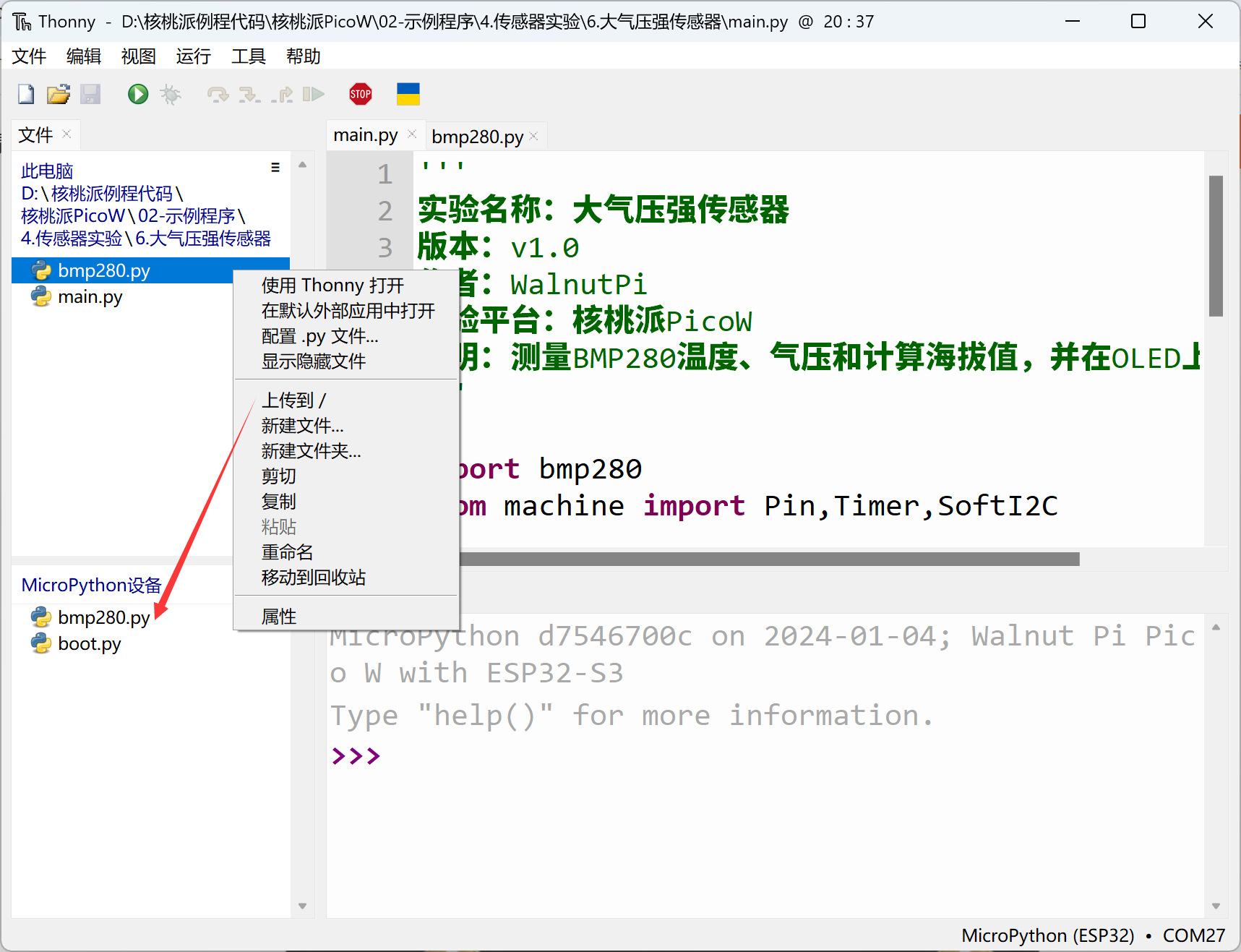1241x952 pixels.
Task: Click the 此电脑 path link
Action: (47, 171)
